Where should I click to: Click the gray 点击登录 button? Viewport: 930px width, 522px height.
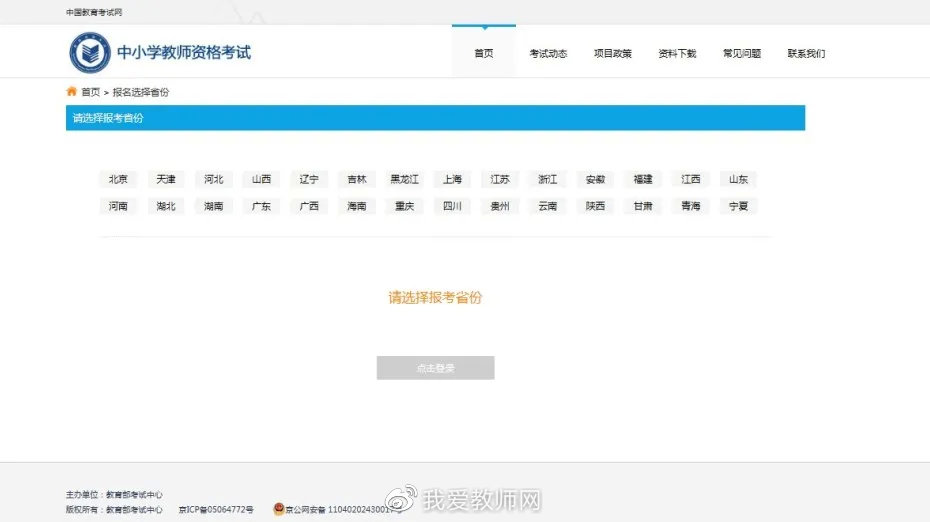tap(435, 368)
